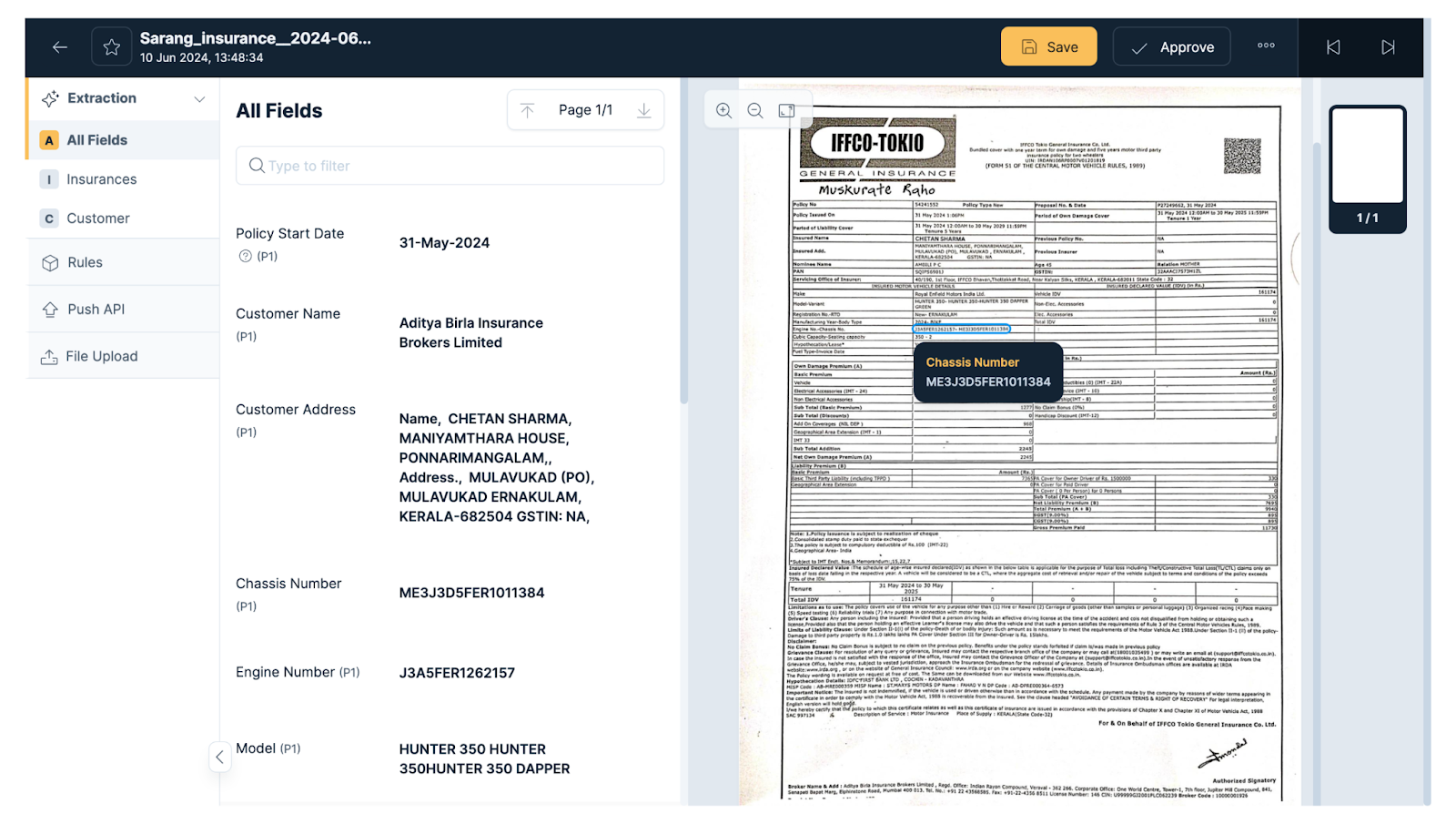Select the Model value HUNTER 350 HUNTER
The image size is (1456, 824).
coord(484,759)
